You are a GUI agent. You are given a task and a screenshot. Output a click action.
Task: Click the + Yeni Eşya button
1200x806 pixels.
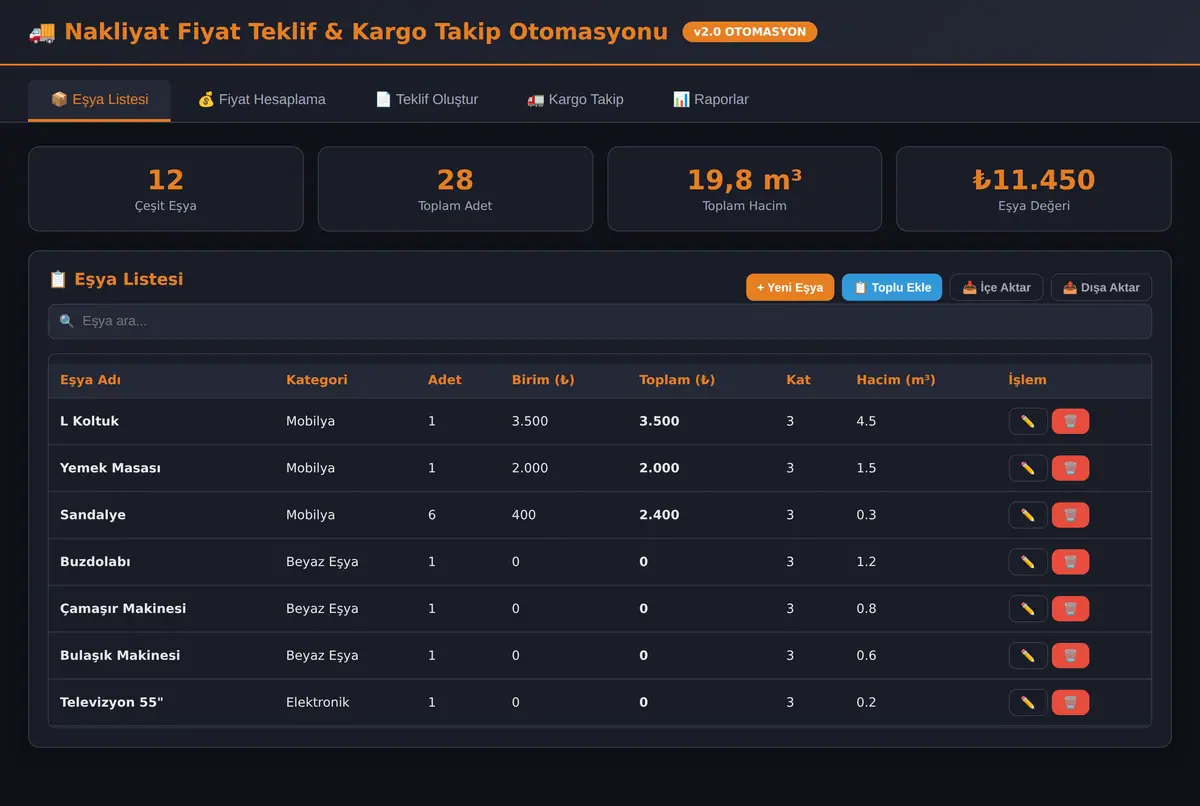(790, 288)
